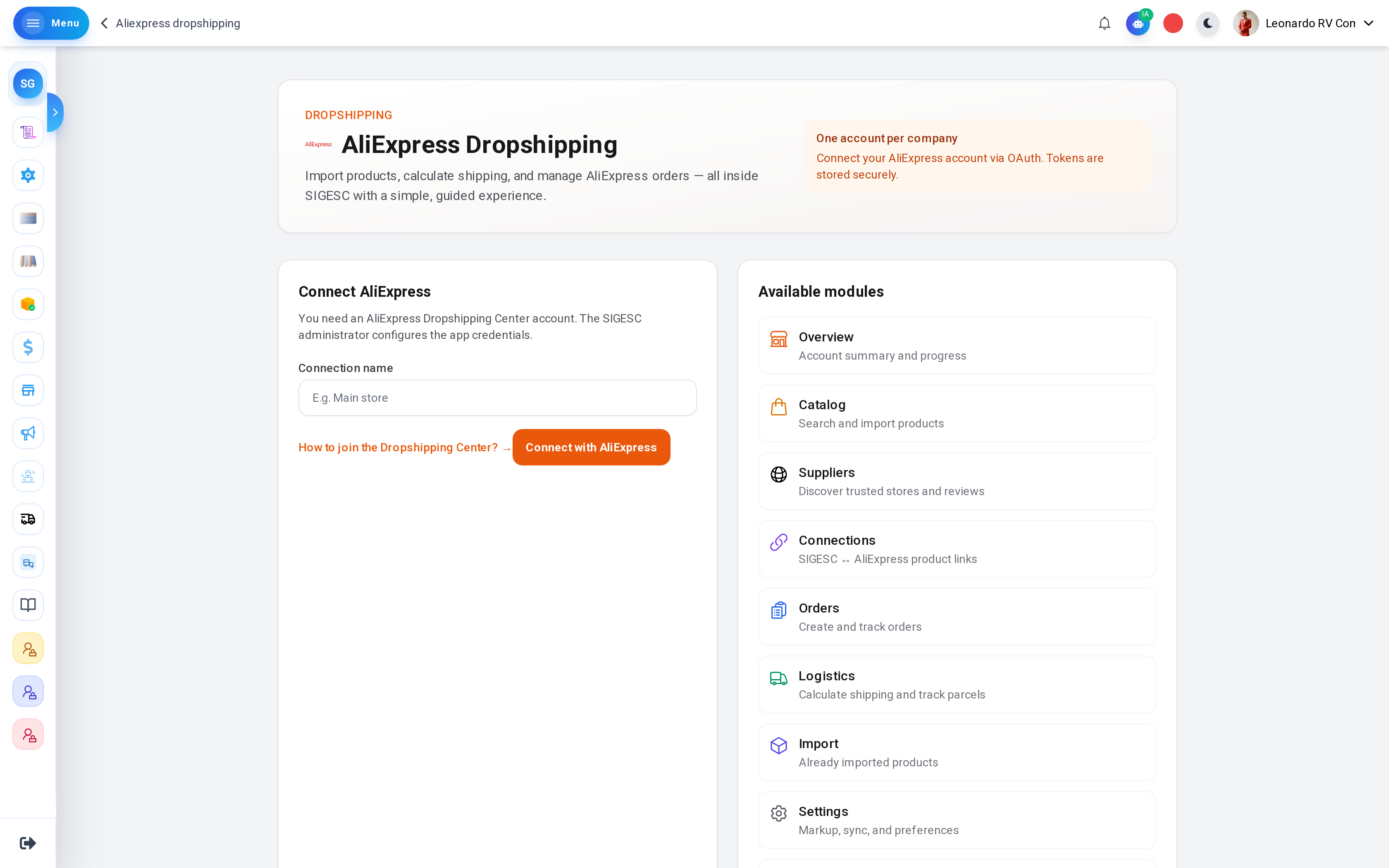The image size is (1389, 868).
Task: Click the red circle status indicator
Action: pos(1173,24)
